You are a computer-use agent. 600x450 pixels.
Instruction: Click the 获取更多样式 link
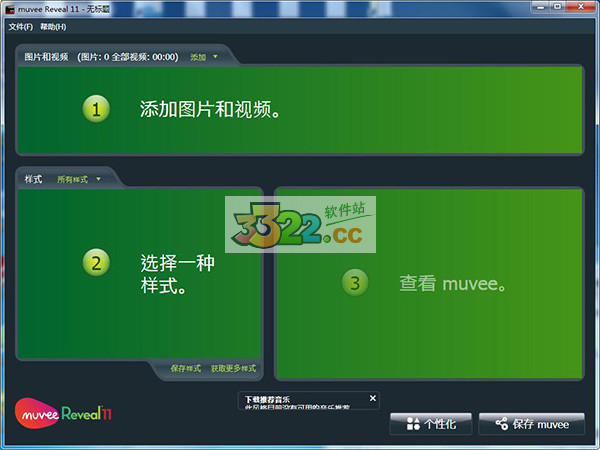233,368
